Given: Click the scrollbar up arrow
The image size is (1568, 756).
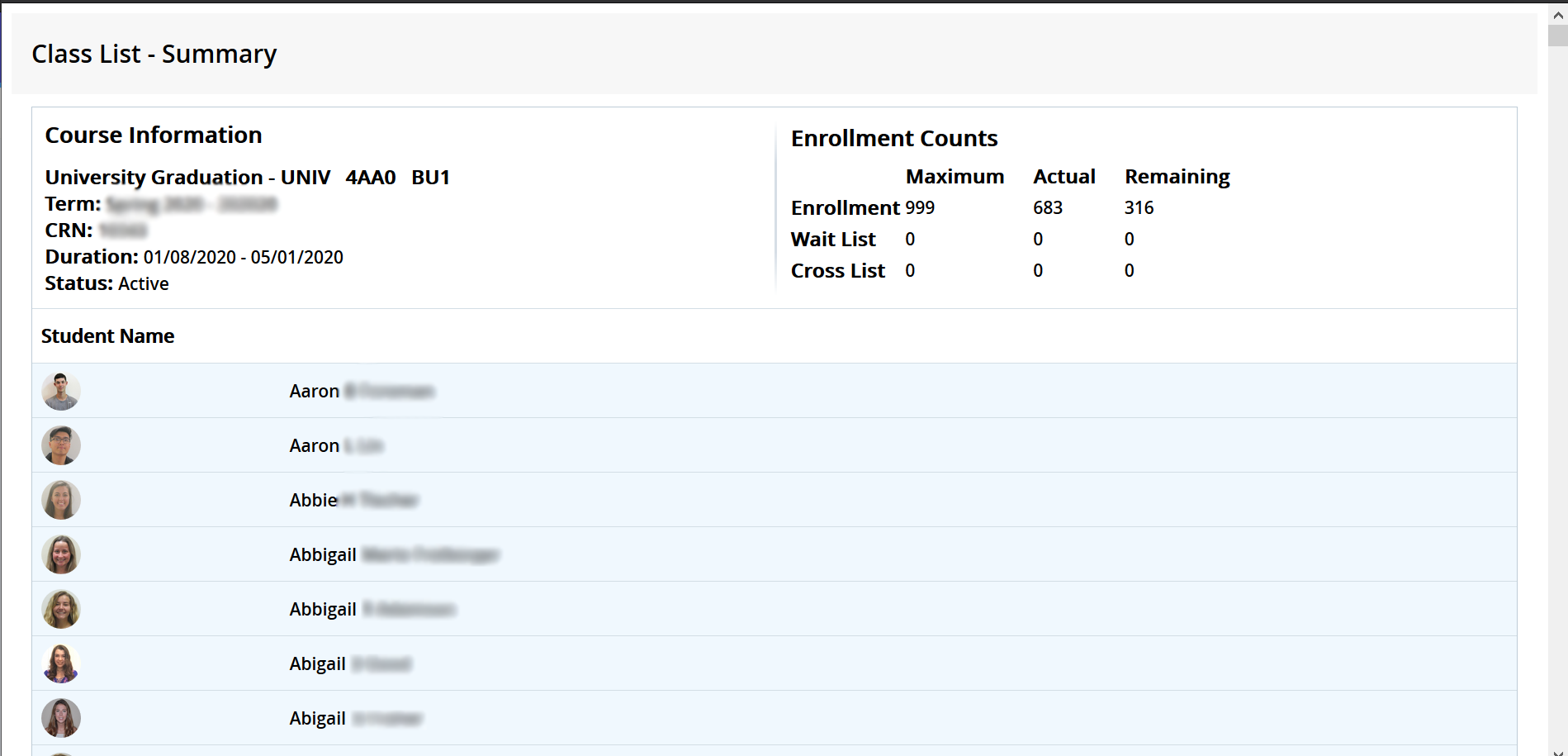Looking at the screenshot, I should pos(1558,15).
